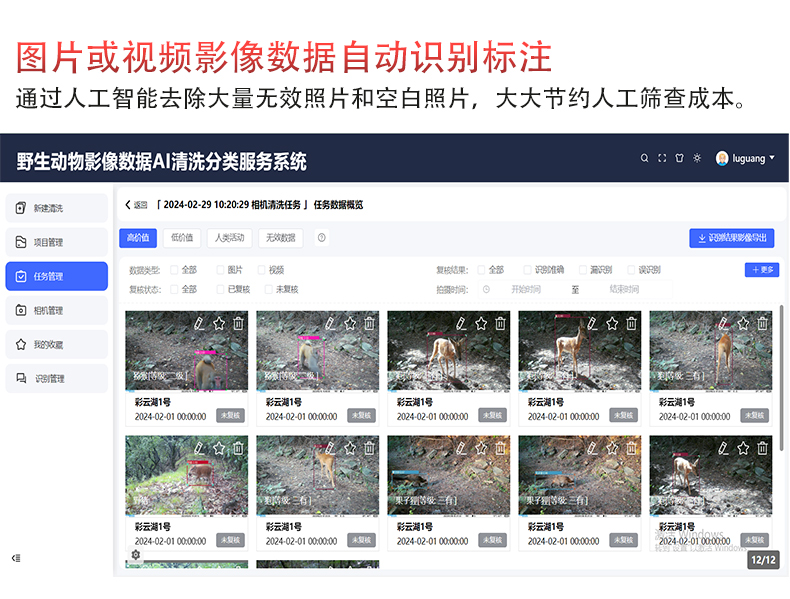790x599 pixels.
Task: Click the theme shirt icon in header
Action: (679, 158)
